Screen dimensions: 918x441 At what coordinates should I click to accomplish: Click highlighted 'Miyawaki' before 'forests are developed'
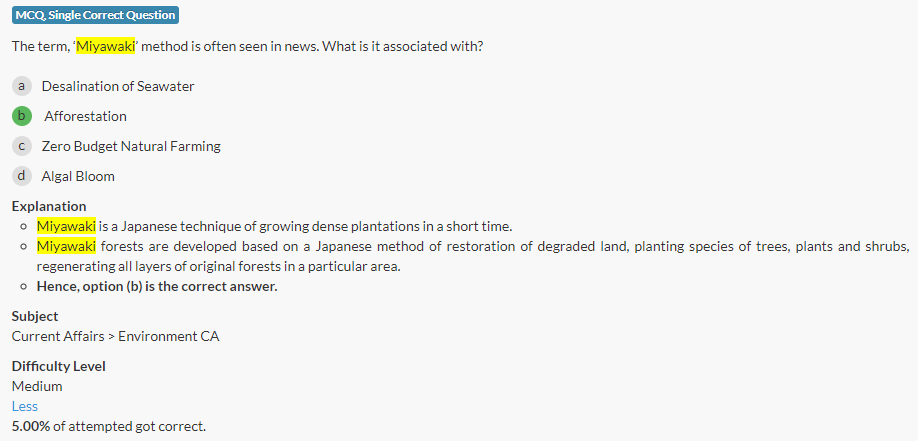pos(66,246)
